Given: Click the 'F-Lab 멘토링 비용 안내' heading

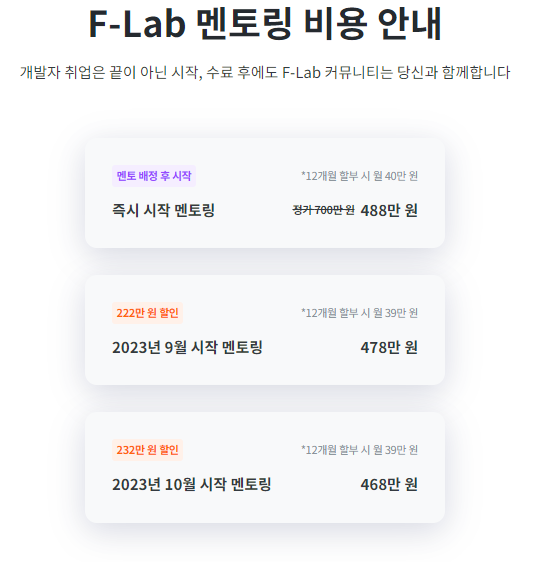Looking at the screenshot, I should pyautogui.click(x=265, y=24).
